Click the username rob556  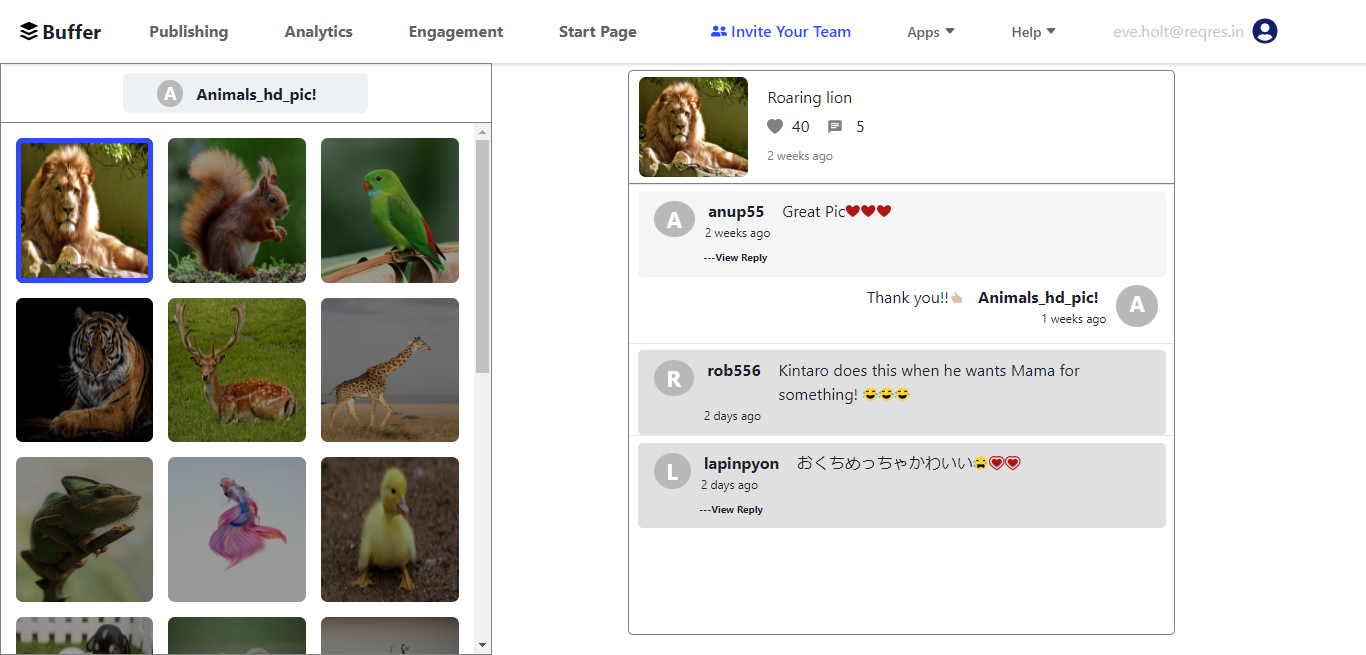click(x=734, y=371)
